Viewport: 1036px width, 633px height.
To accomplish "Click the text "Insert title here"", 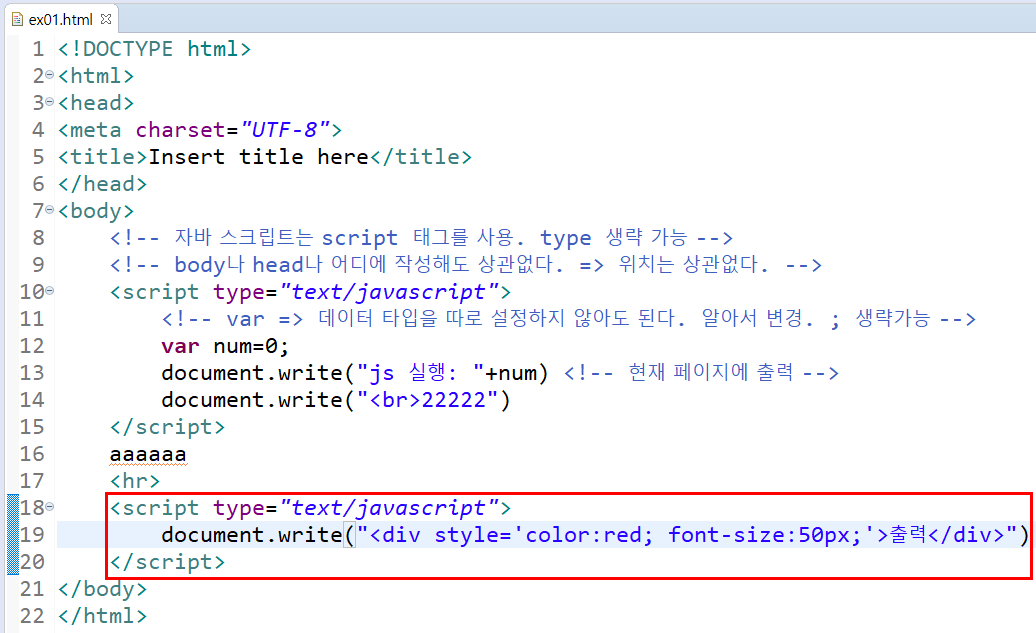I will 258,157.
